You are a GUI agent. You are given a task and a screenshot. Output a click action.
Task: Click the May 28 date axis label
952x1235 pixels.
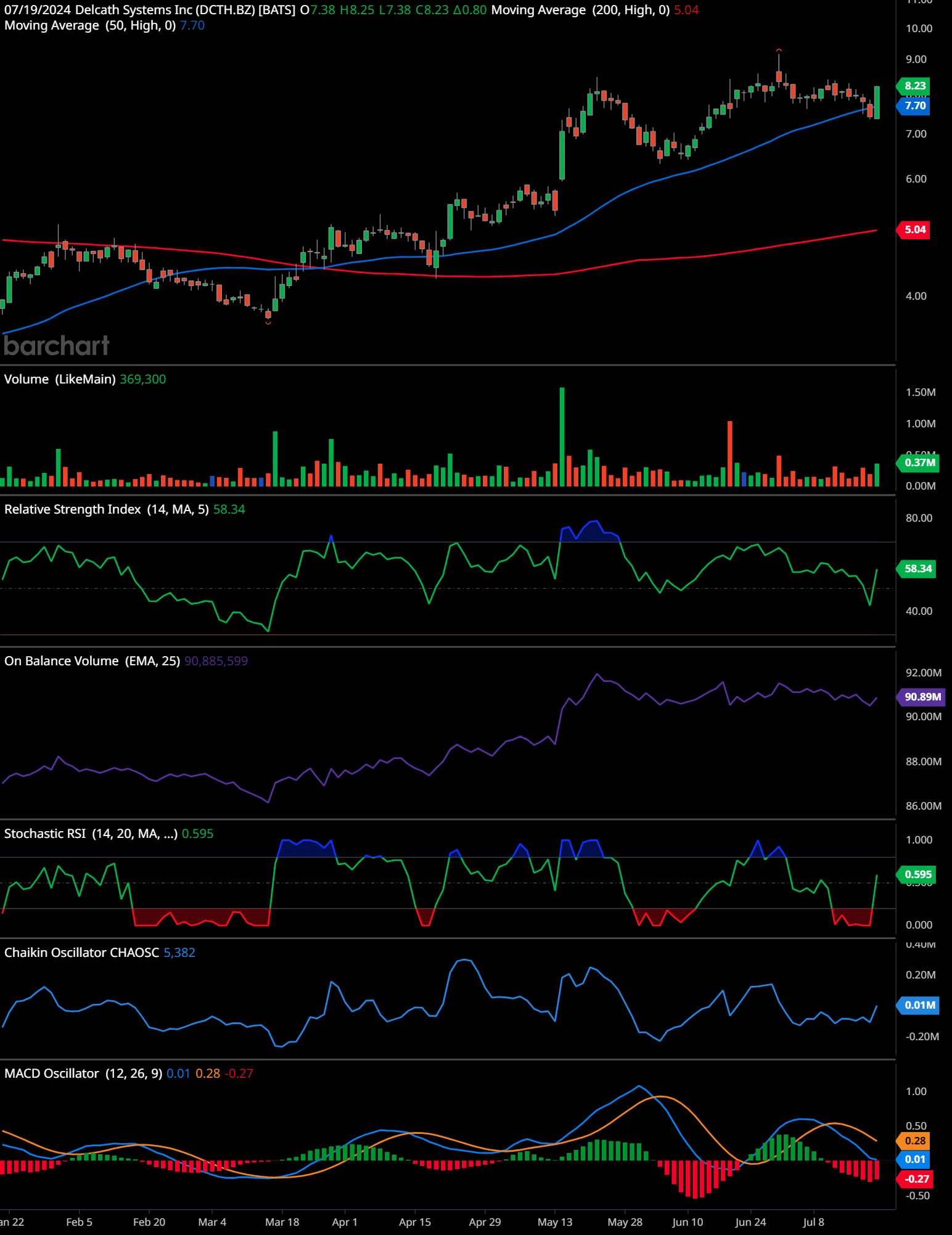pos(625,1222)
